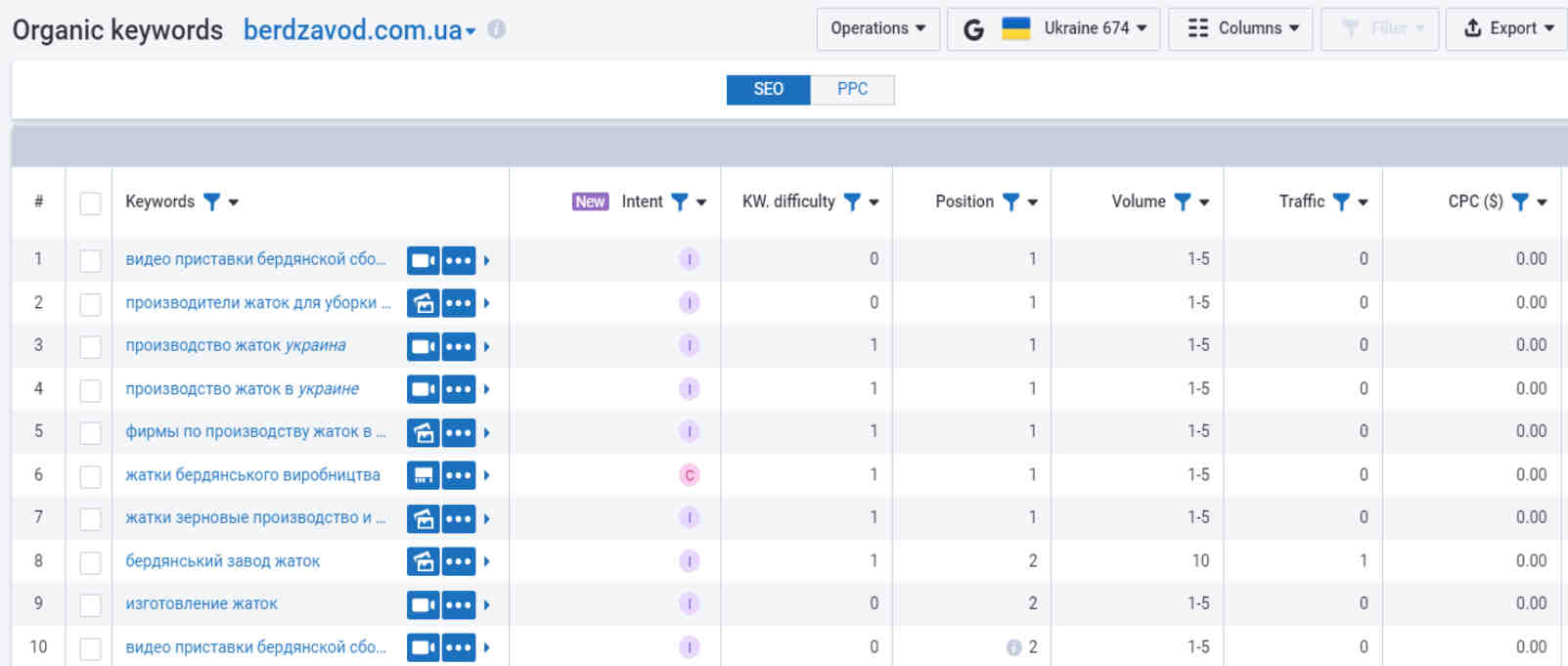The image size is (1568, 666).
Task: Select checkbox for 'производство жаток украина'
Action: point(90,347)
